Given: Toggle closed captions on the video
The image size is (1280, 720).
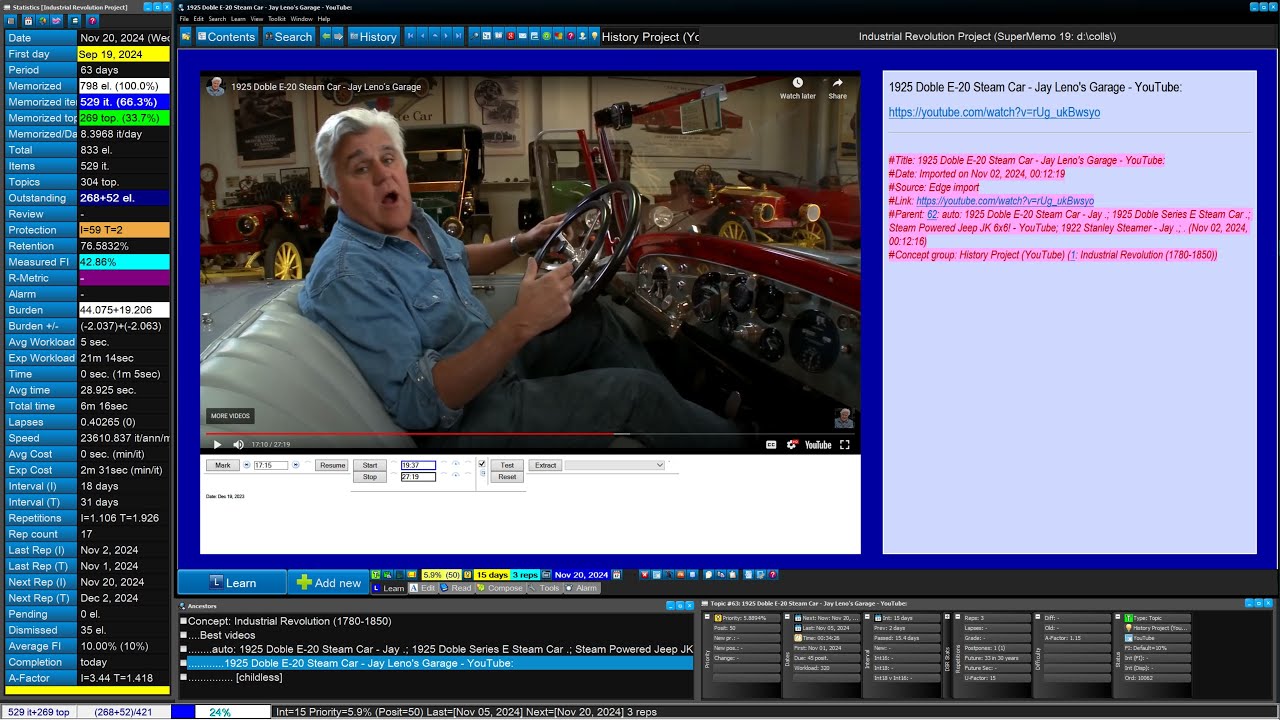Looking at the screenshot, I should (x=771, y=445).
